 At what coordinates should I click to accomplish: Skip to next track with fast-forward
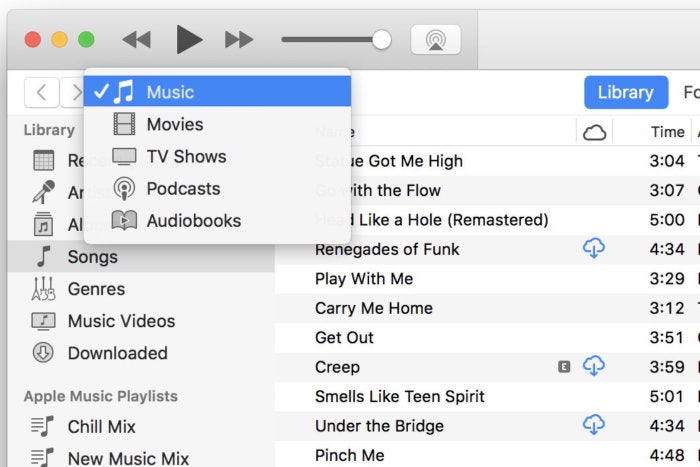[x=239, y=40]
